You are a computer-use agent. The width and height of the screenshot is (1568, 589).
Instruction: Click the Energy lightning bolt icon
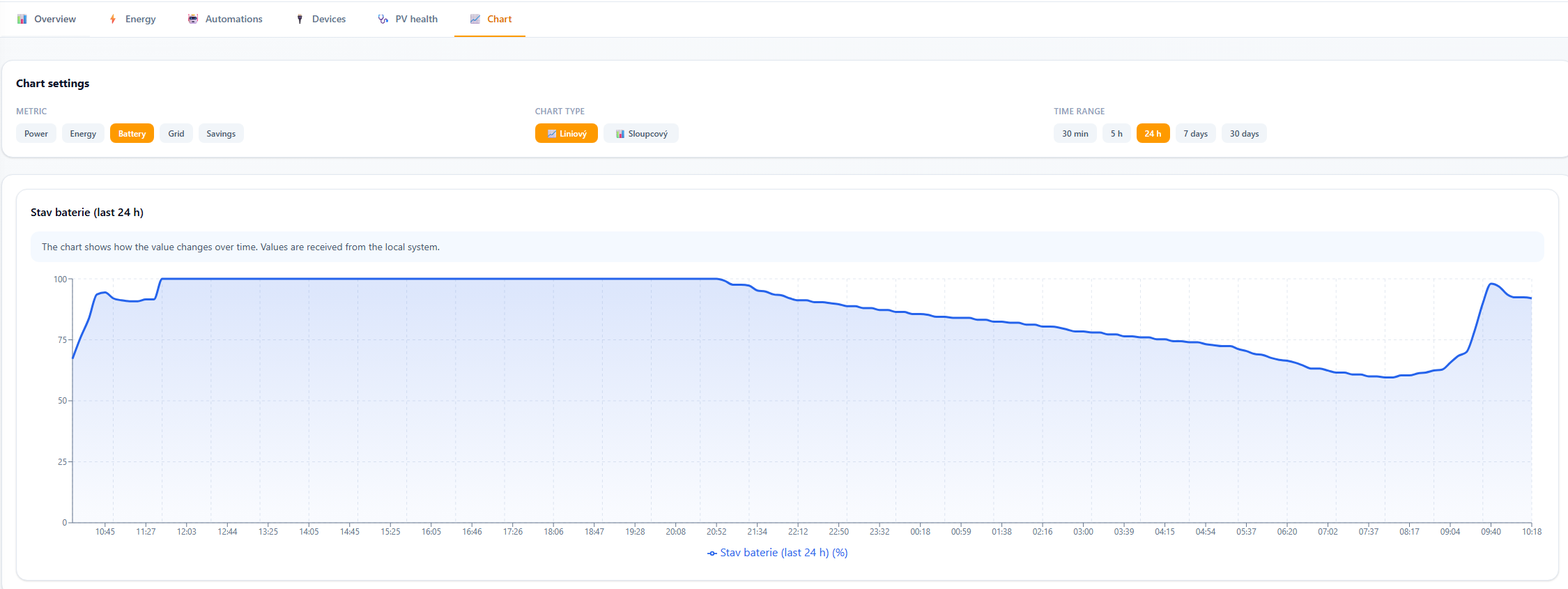(x=113, y=19)
